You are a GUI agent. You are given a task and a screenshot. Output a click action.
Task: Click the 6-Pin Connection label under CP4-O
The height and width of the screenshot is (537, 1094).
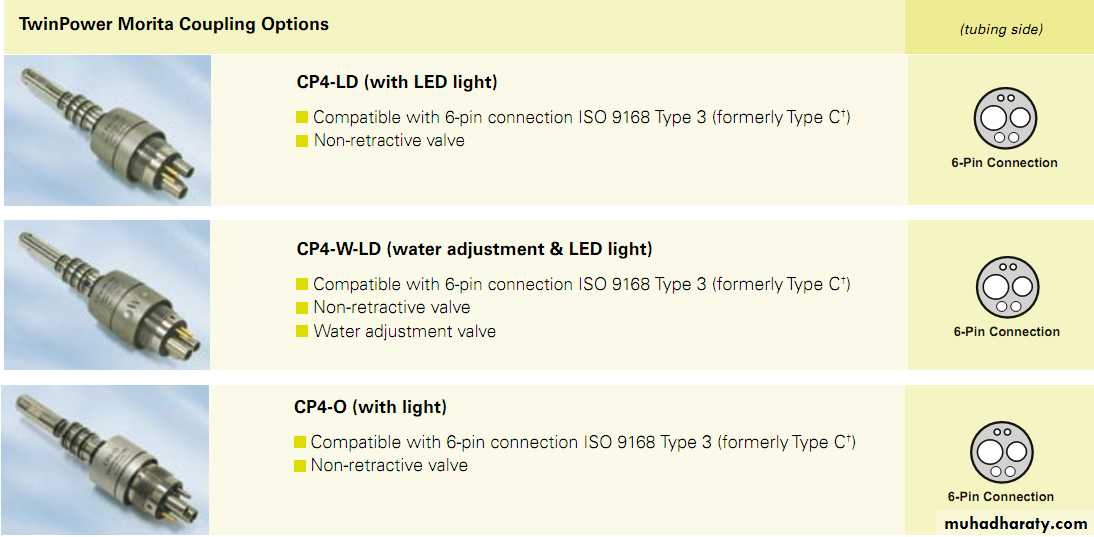(x=1001, y=497)
